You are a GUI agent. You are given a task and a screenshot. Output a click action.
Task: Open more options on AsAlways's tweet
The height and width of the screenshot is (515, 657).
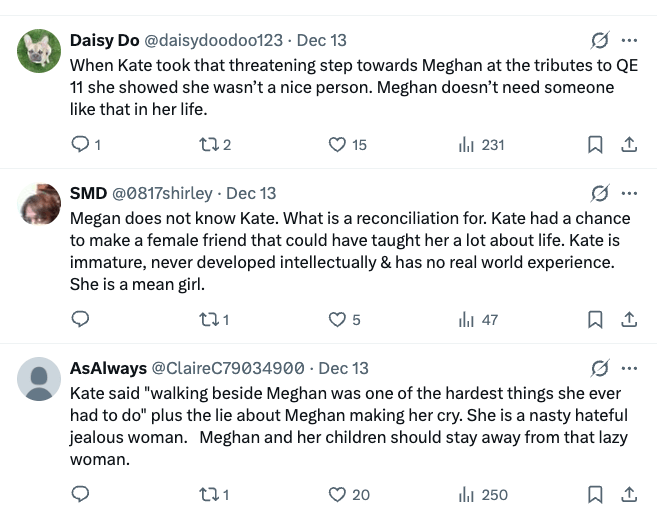pos(629,368)
